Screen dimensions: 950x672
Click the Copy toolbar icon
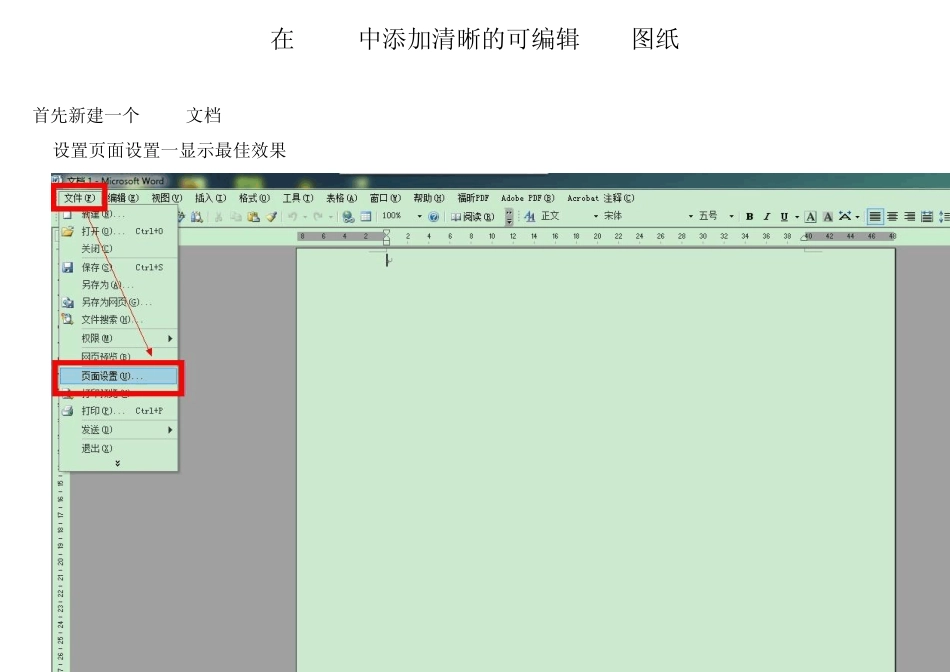[x=236, y=216]
